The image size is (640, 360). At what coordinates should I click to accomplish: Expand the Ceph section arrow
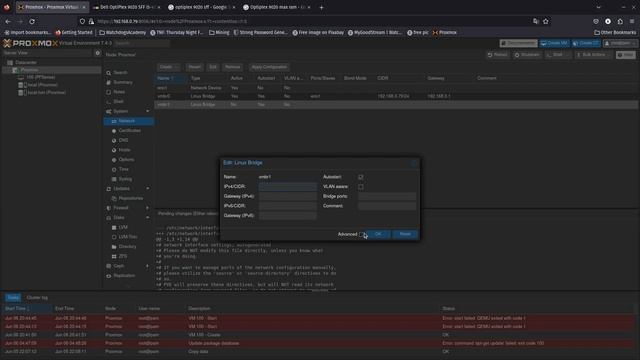(148, 266)
